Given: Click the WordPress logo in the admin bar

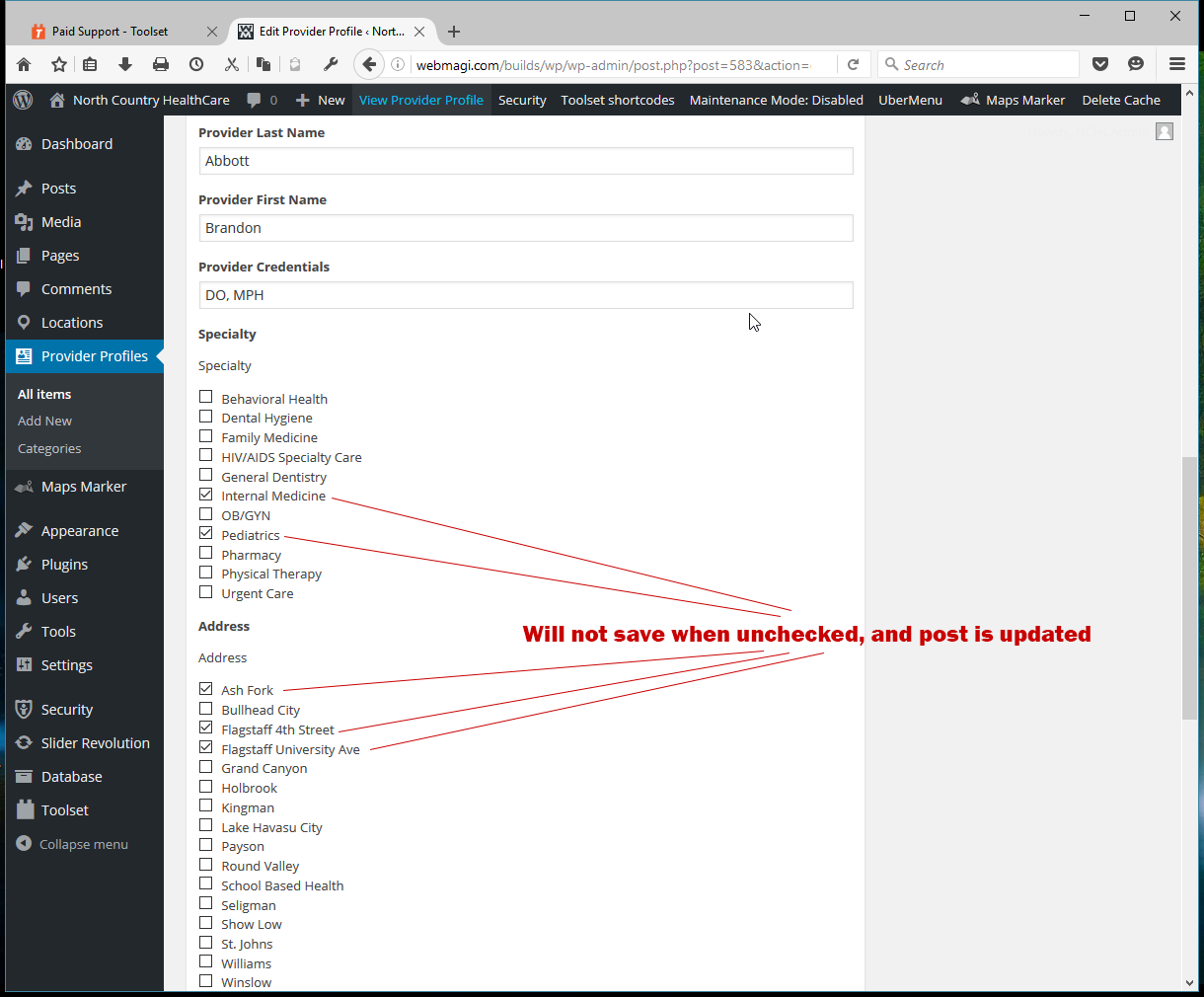Looking at the screenshot, I should 22,99.
